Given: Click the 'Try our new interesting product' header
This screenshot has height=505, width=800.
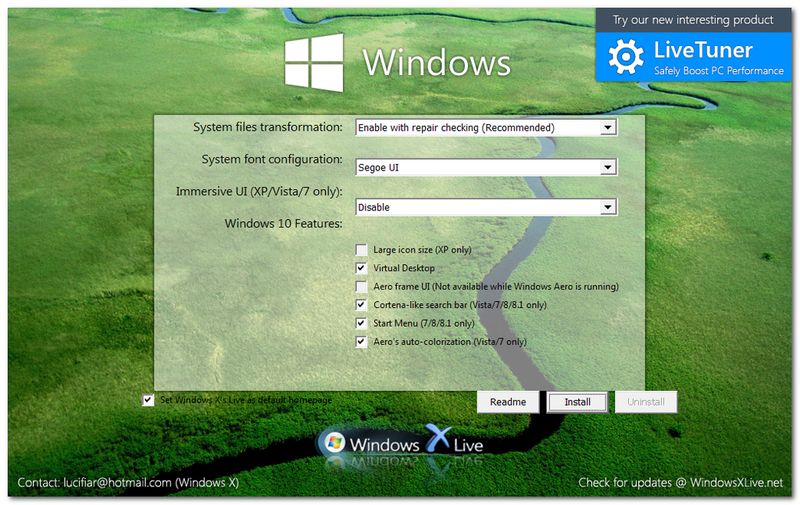Looking at the screenshot, I should click(693, 20).
